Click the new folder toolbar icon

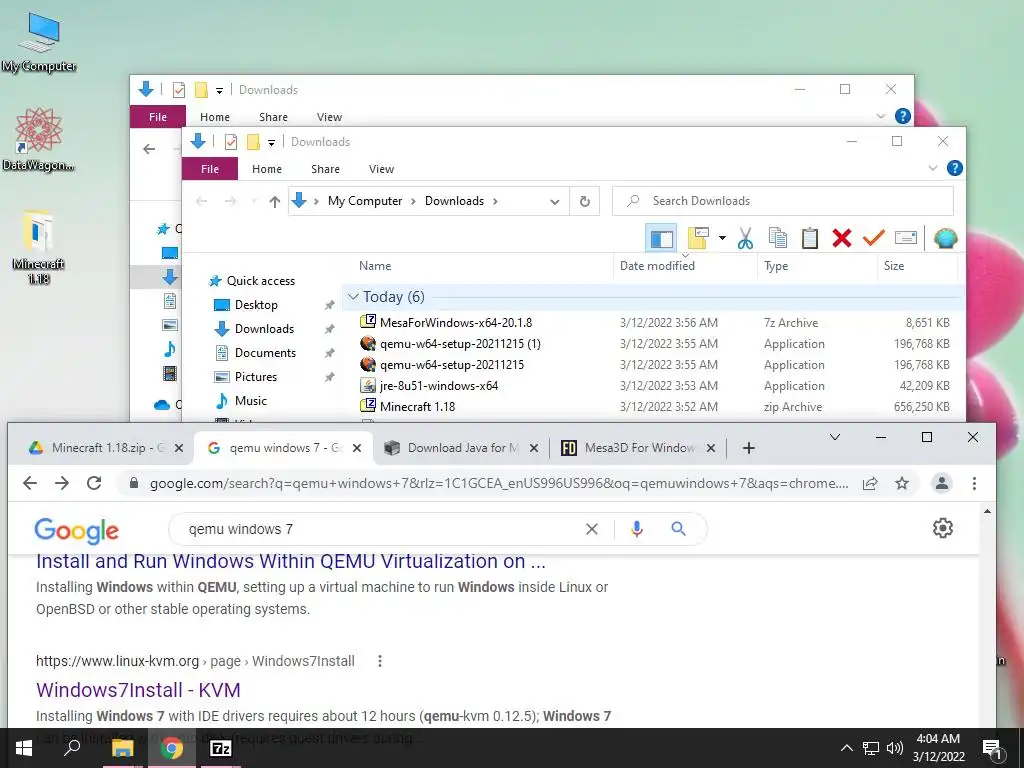tap(698, 238)
